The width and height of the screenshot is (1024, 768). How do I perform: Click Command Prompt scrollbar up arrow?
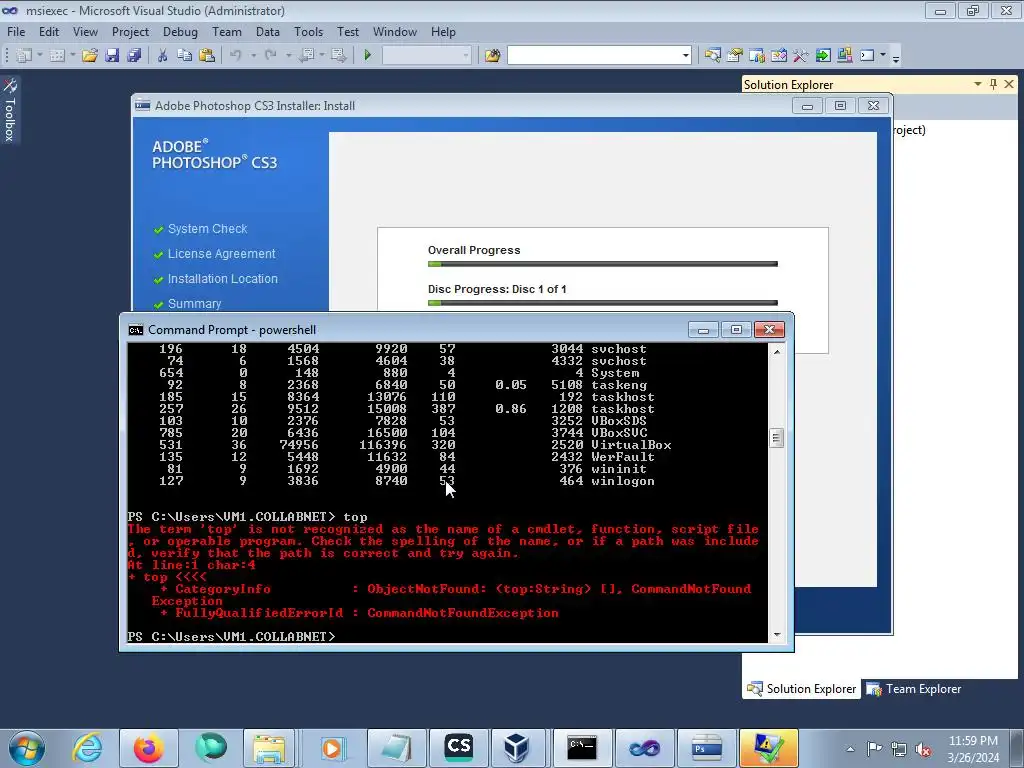[x=776, y=352]
